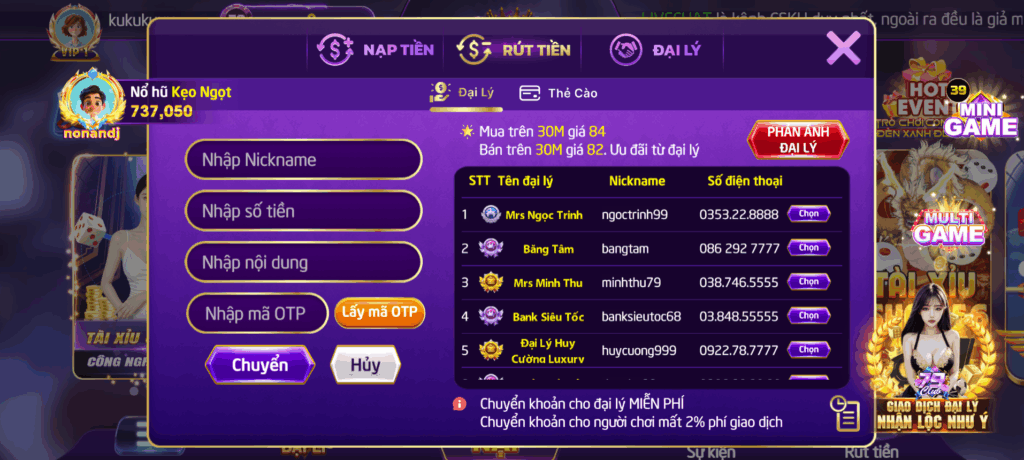Open the Đại Lý top tab

[655, 50]
